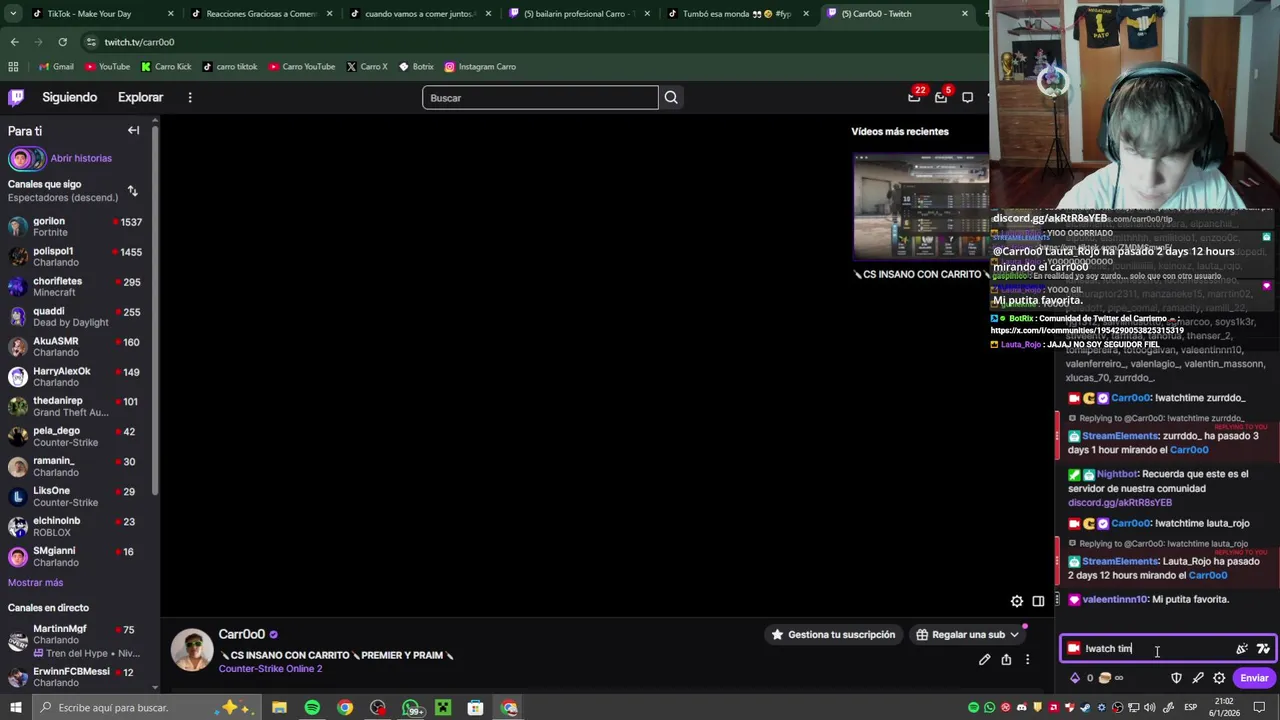
Task: Click Carr0o0 channel avatar
Action: [192, 650]
